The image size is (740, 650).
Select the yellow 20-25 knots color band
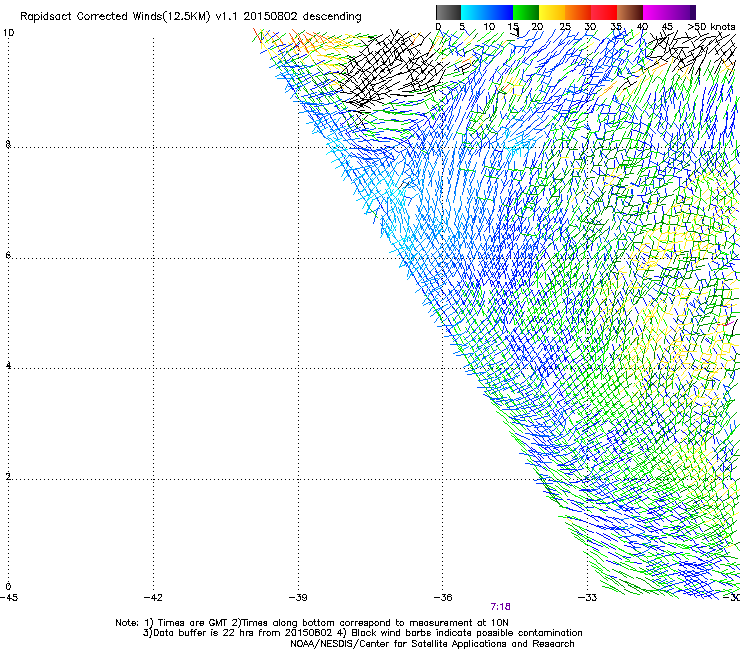pyautogui.click(x=552, y=12)
